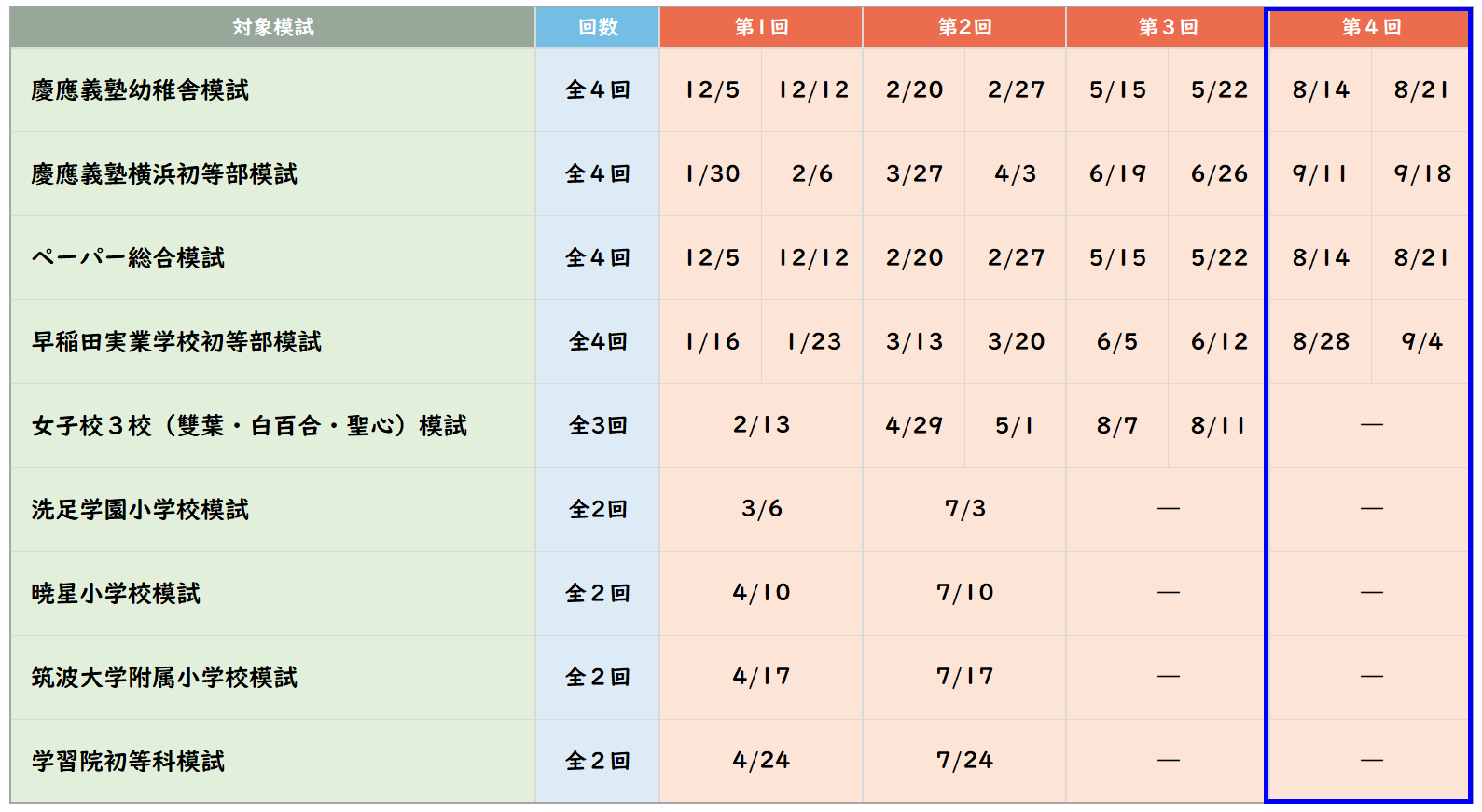Image resolution: width=1482 pixels, height=812 pixels.
Task: Select the highlighted 第4回 header
Action: (x=1371, y=27)
